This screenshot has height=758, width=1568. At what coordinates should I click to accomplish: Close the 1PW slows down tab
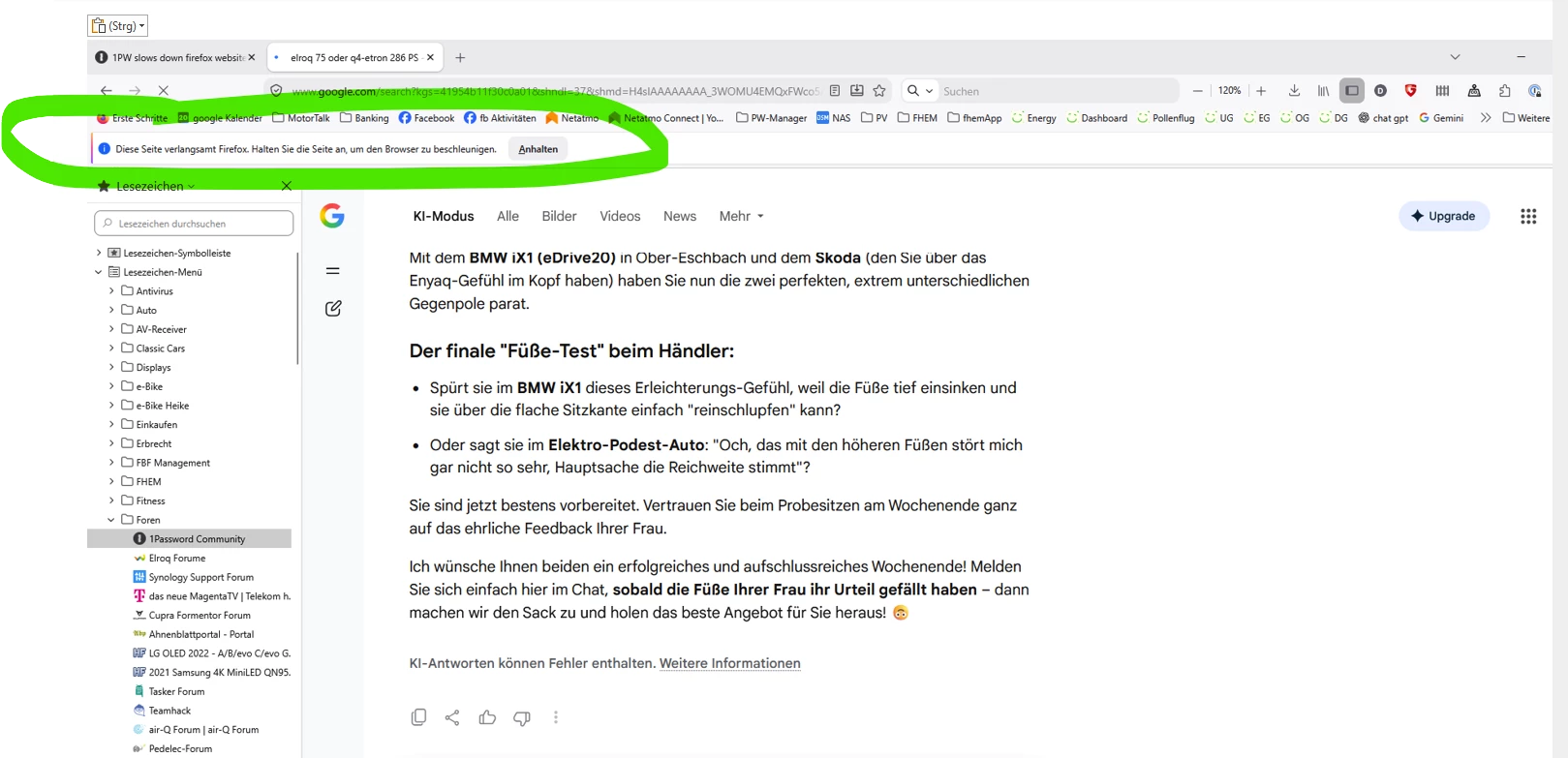click(252, 58)
